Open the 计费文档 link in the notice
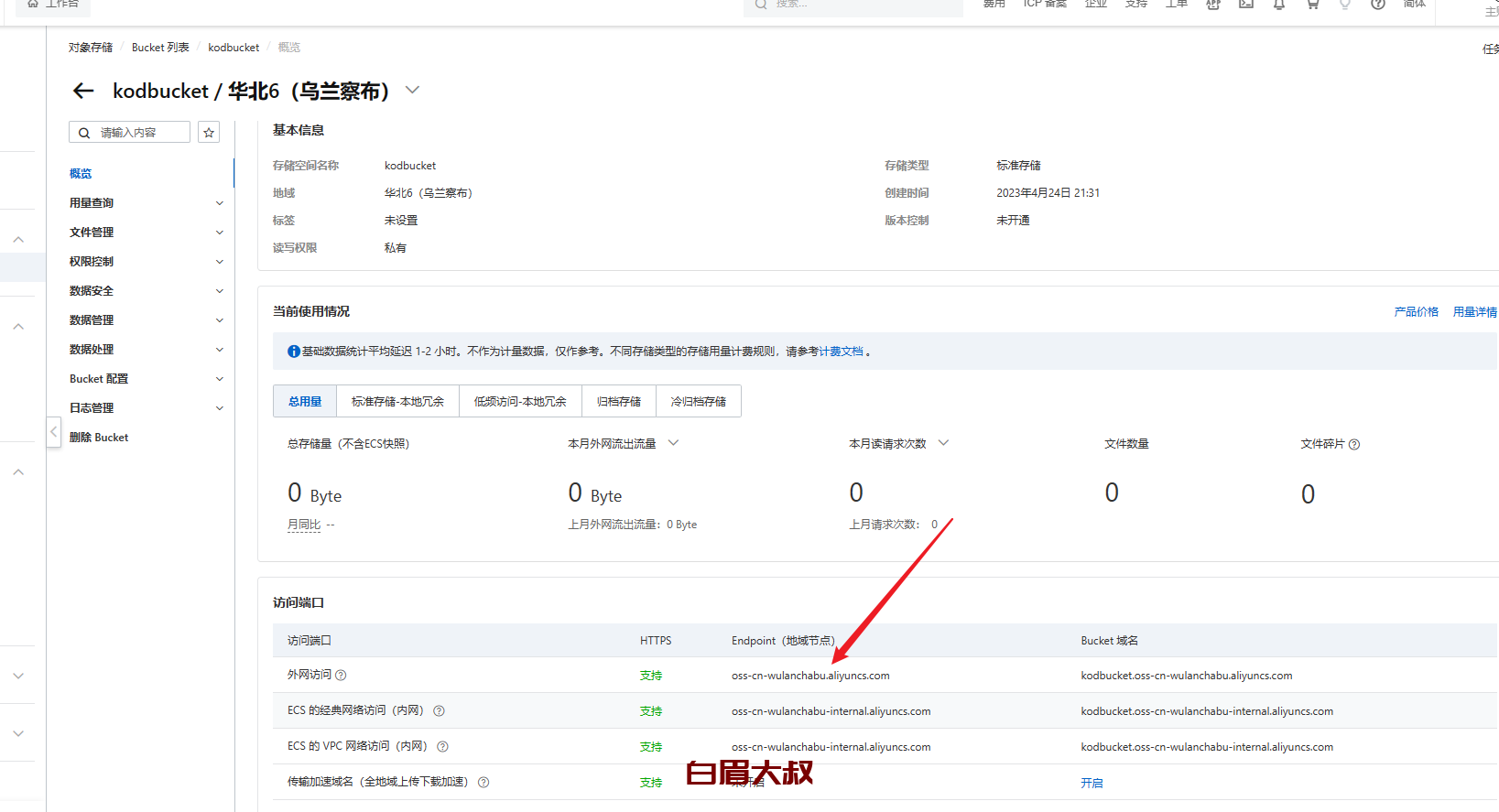 (x=841, y=352)
